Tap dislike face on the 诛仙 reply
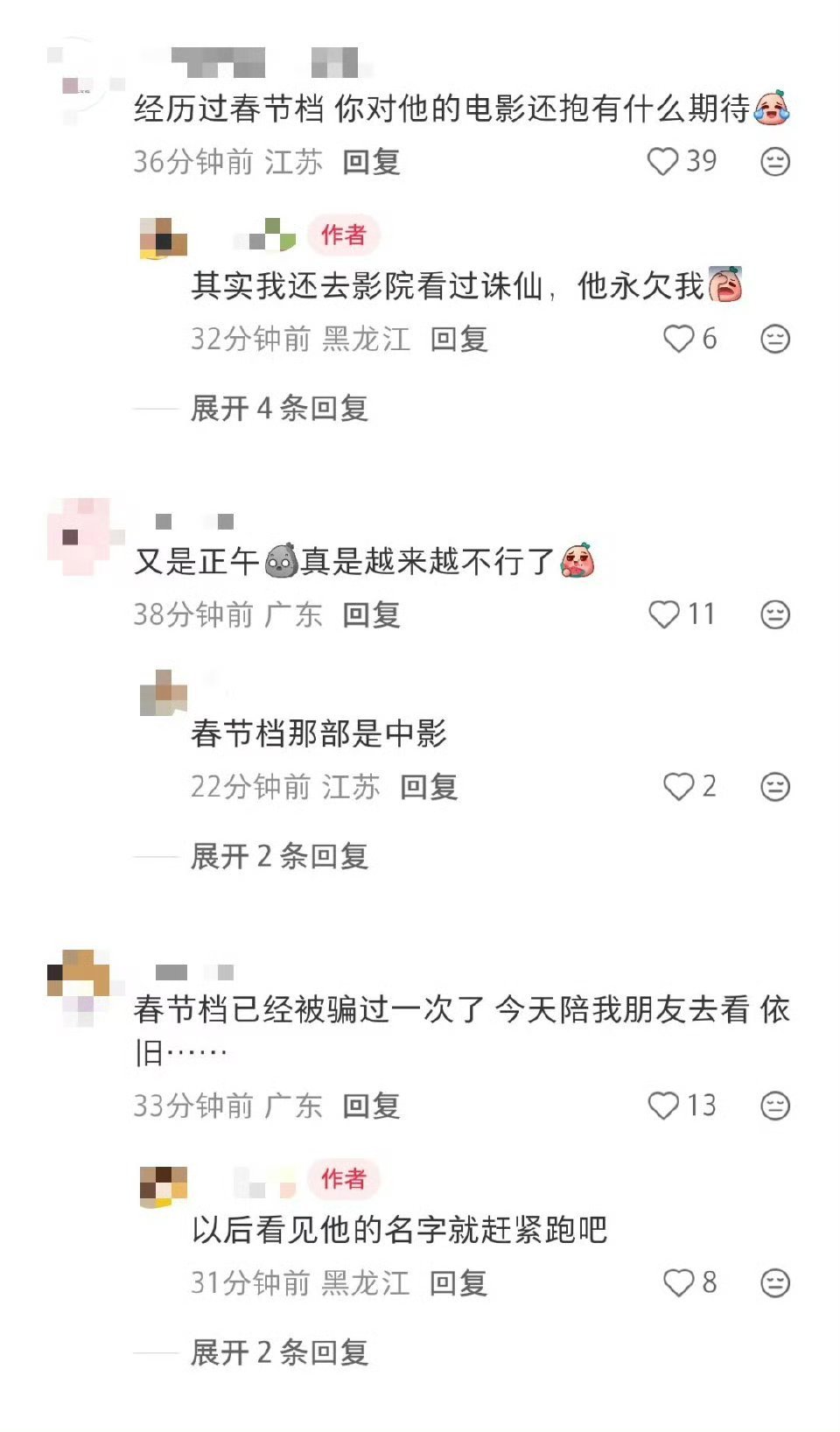The image size is (840, 1432). pyautogui.click(x=775, y=339)
